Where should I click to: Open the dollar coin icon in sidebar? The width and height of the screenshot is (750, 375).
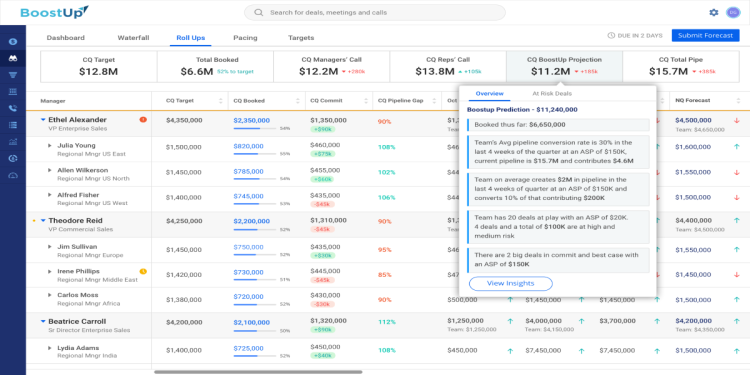pos(13,42)
